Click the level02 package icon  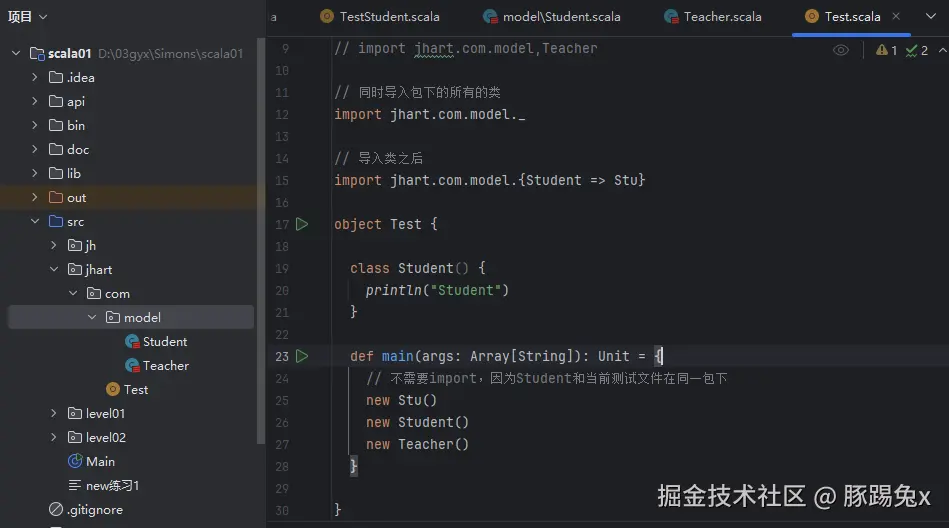pos(75,437)
